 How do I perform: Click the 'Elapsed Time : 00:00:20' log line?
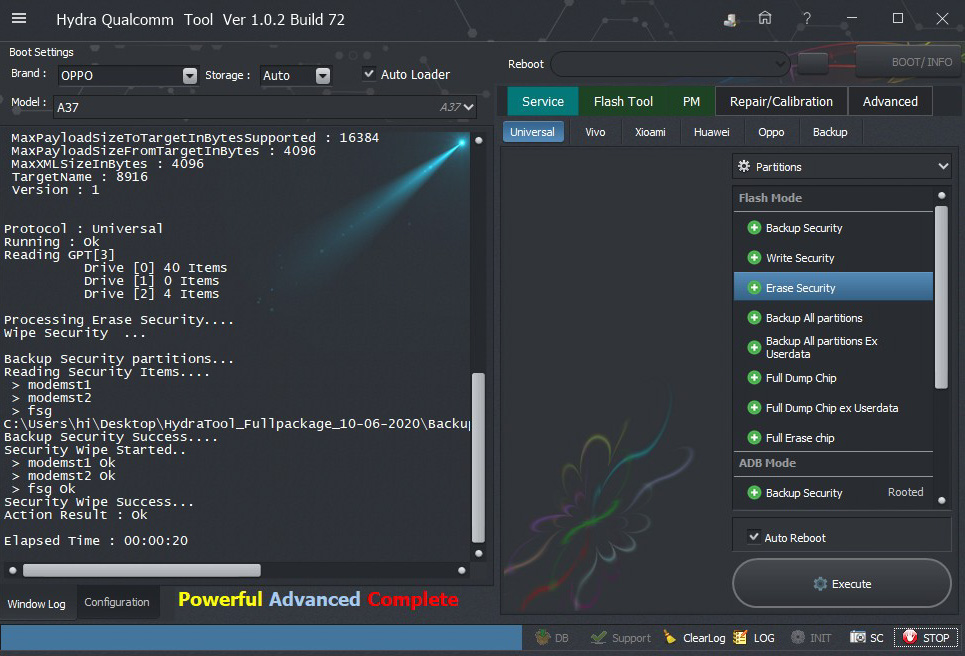pyautogui.click(x=96, y=540)
